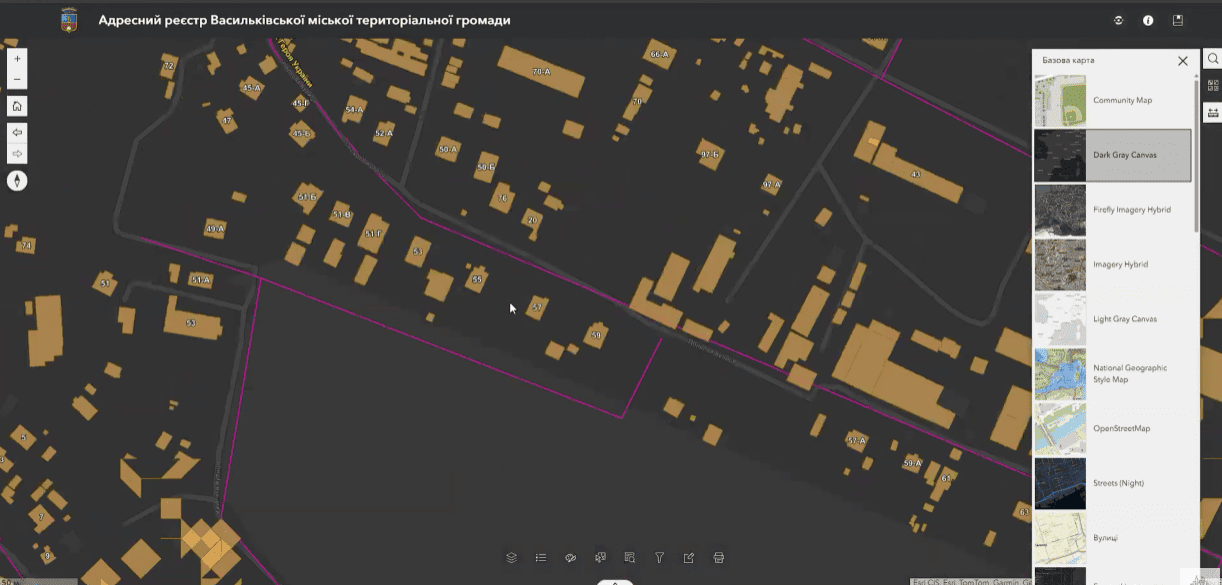Zoom in with the plus button
Image resolution: width=1222 pixels, height=585 pixels.
pyautogui.click(x=17, y=59)
